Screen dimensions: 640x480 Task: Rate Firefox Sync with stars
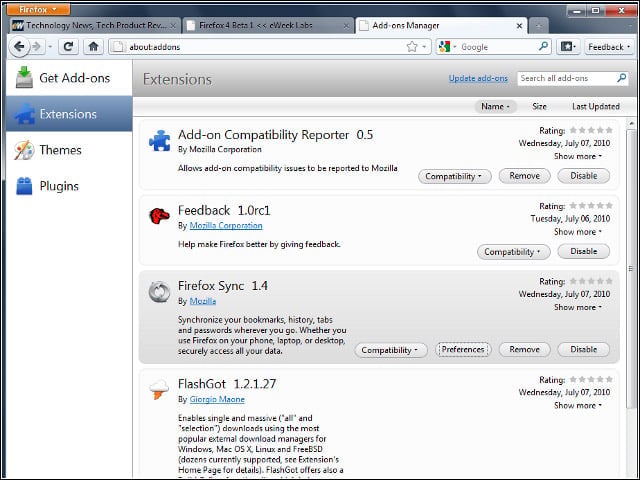coord(591,281)
